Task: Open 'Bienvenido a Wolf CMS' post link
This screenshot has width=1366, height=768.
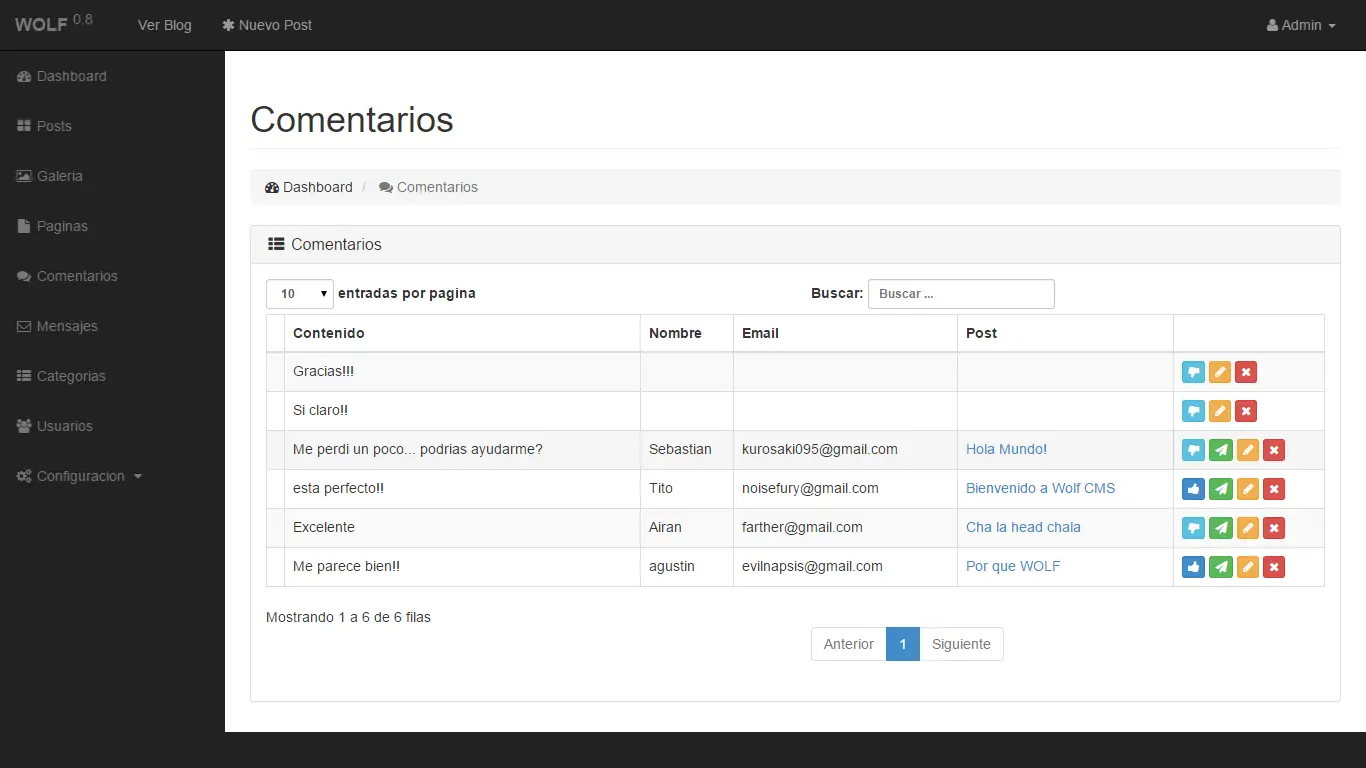Action: point(1040,489)
